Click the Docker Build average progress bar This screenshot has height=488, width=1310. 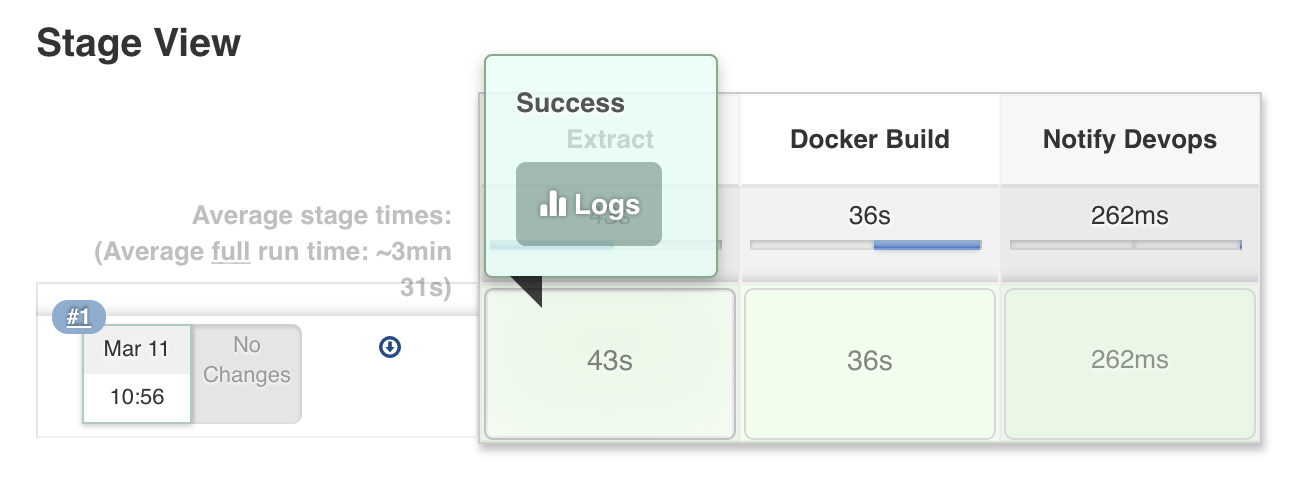[x=866, y=244]
